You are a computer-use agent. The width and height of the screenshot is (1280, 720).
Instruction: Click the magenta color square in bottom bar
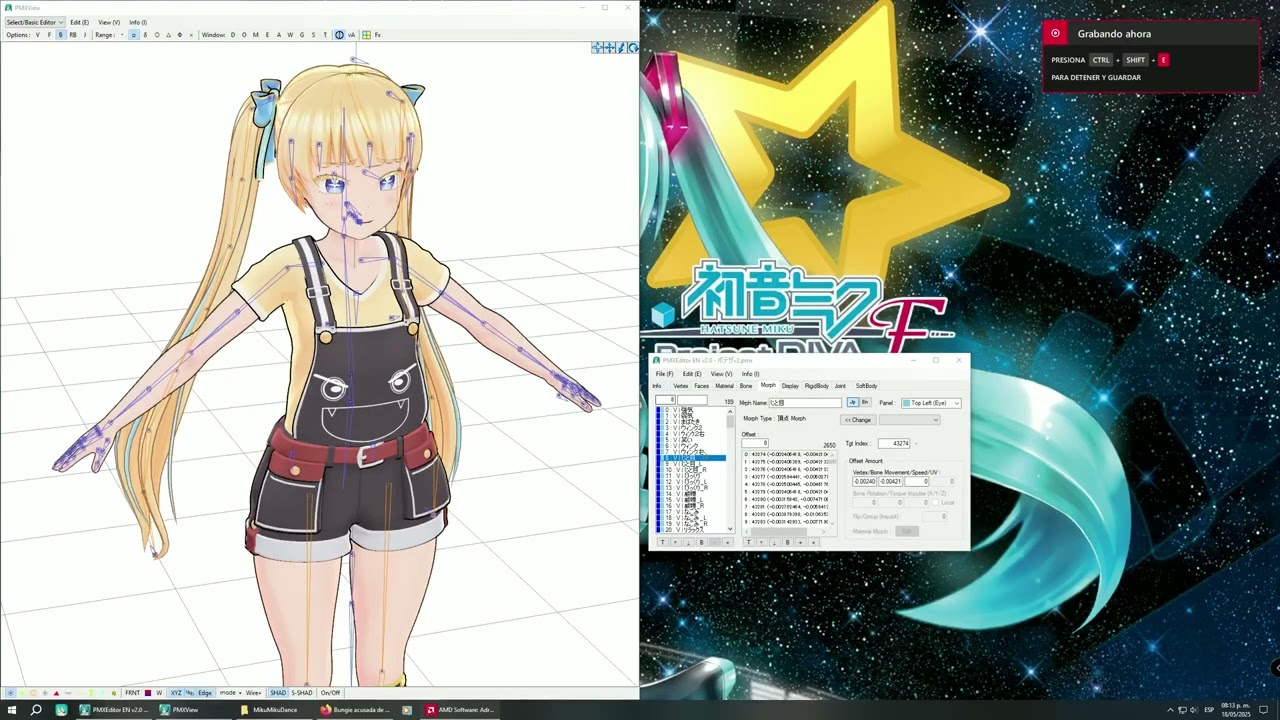(x=148, y=693)
